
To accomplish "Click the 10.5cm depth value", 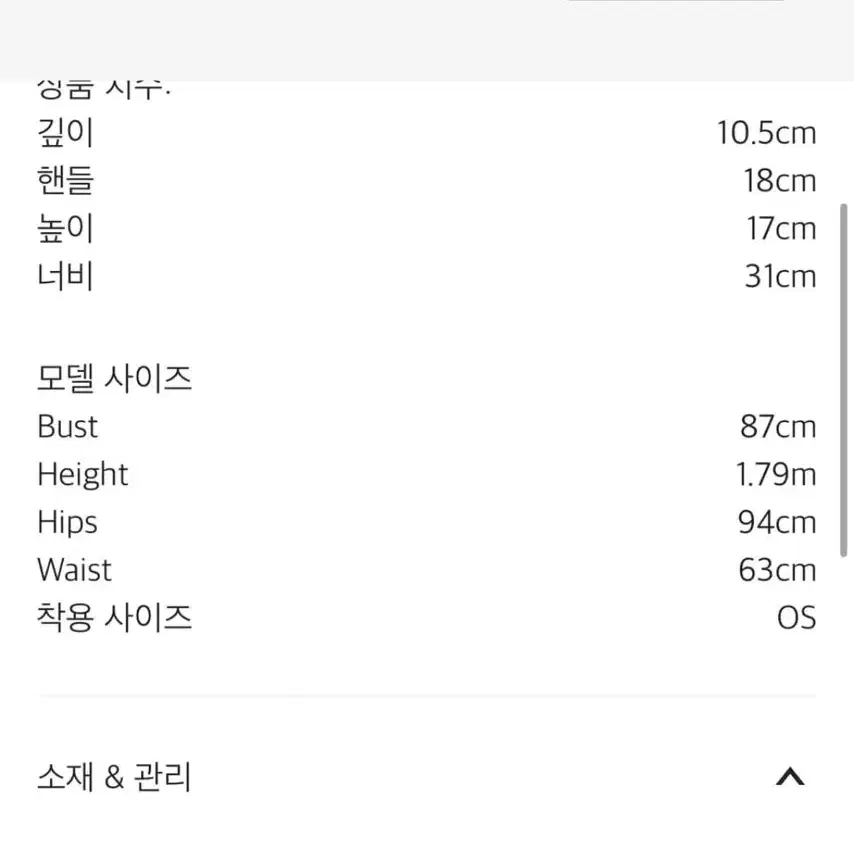I will click(x=766, y=133).
